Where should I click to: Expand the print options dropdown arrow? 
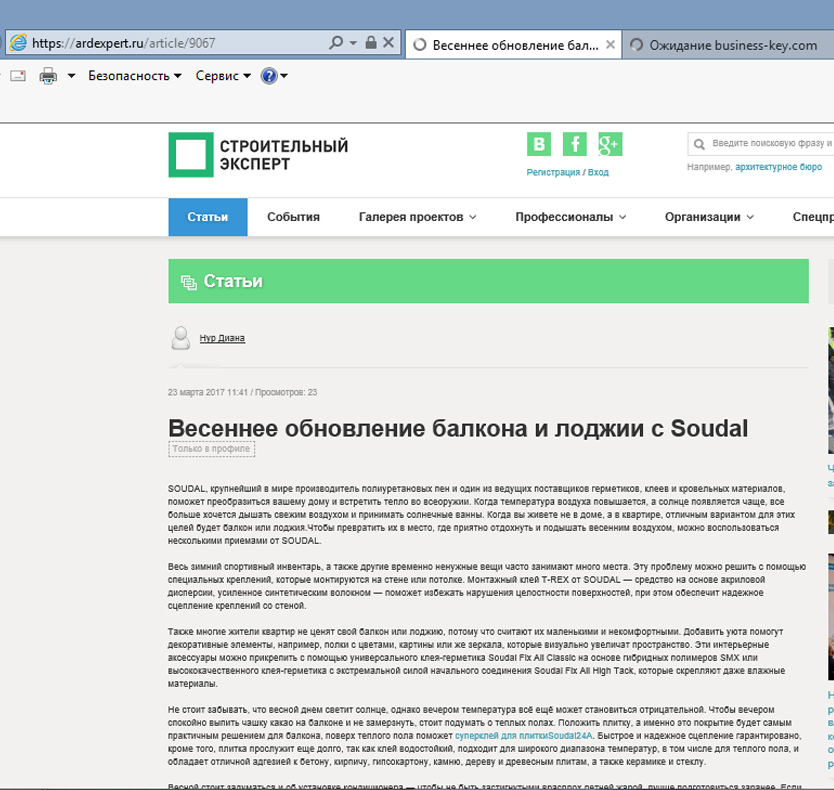pyautogui.click(x=71, y=76)
